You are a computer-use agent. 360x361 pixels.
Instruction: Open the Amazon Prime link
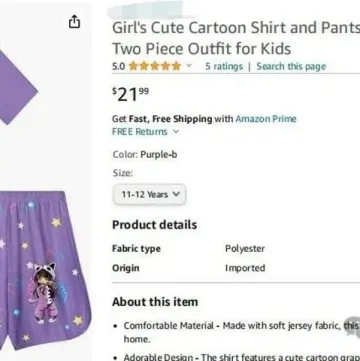tap(266, 119)
